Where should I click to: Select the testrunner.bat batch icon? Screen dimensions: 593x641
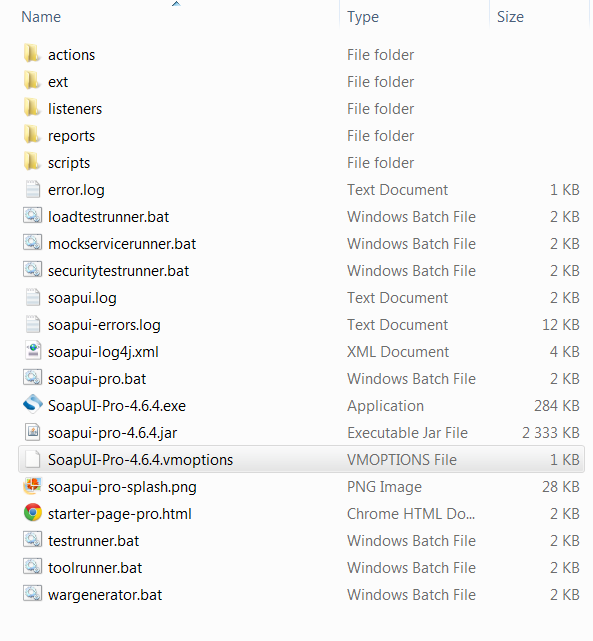[32, 540]
